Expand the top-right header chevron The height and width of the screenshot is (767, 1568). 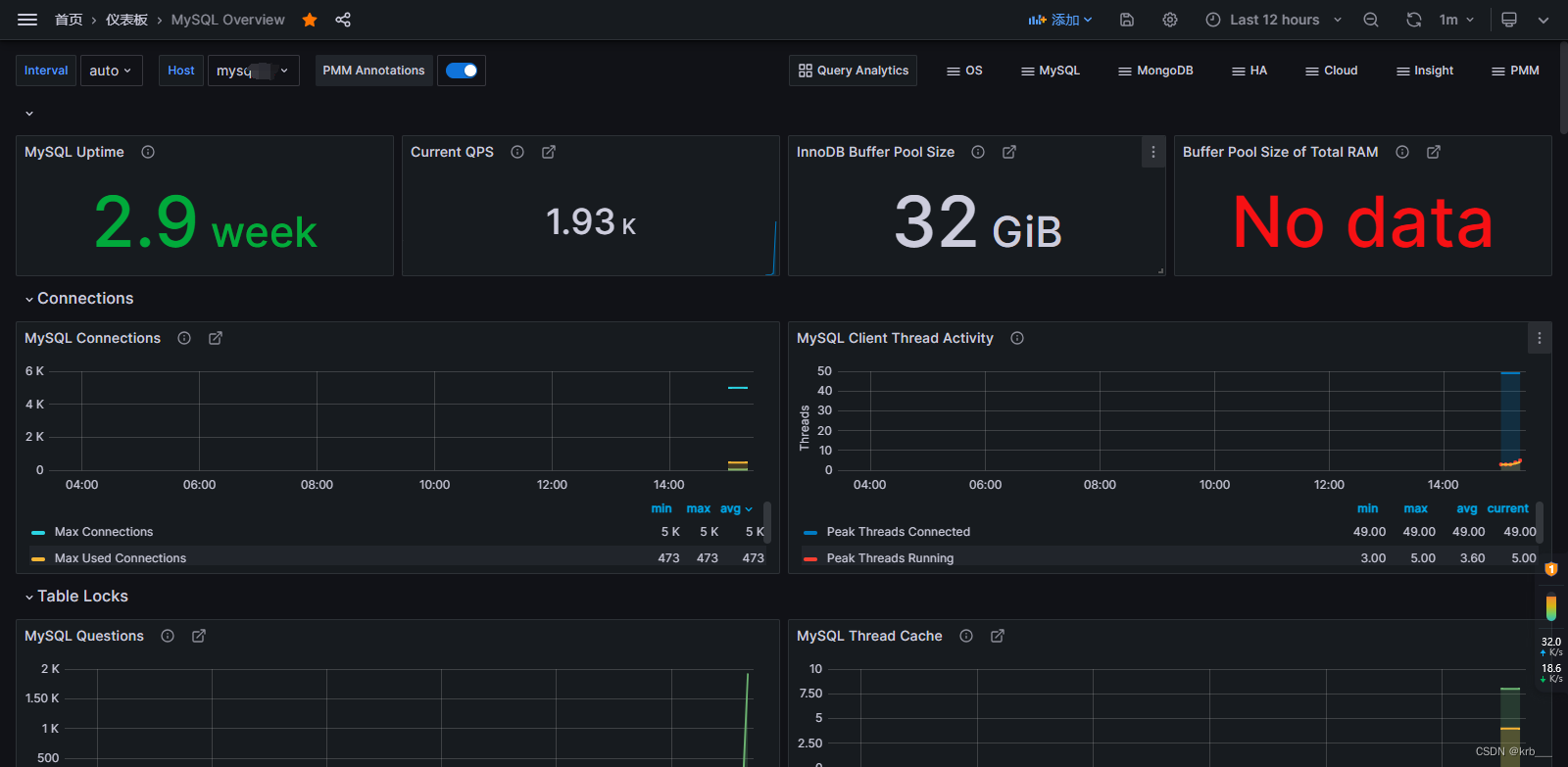1543,20
